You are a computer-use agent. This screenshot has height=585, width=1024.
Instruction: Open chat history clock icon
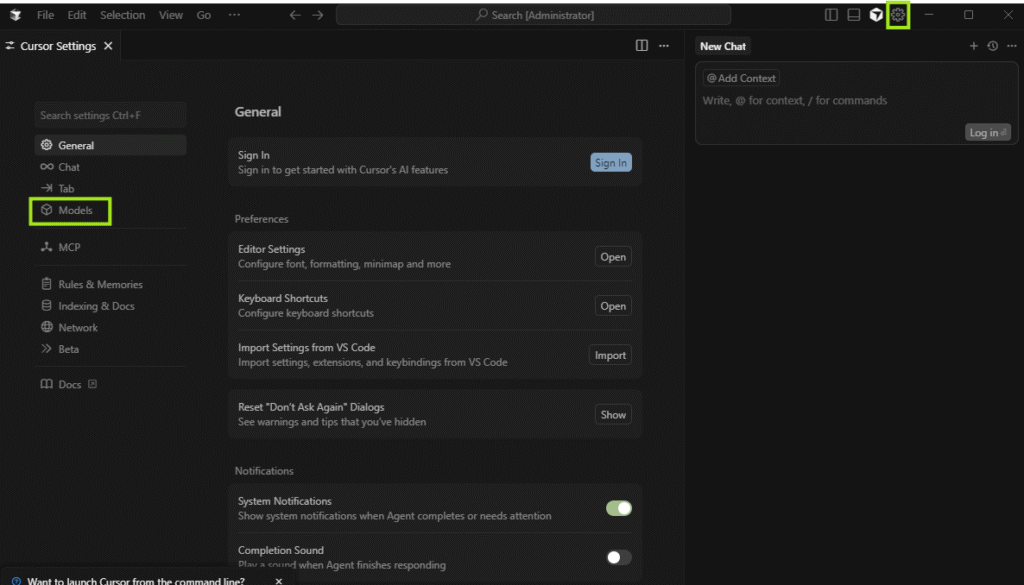pyautogui.click(x=992, y=46)
